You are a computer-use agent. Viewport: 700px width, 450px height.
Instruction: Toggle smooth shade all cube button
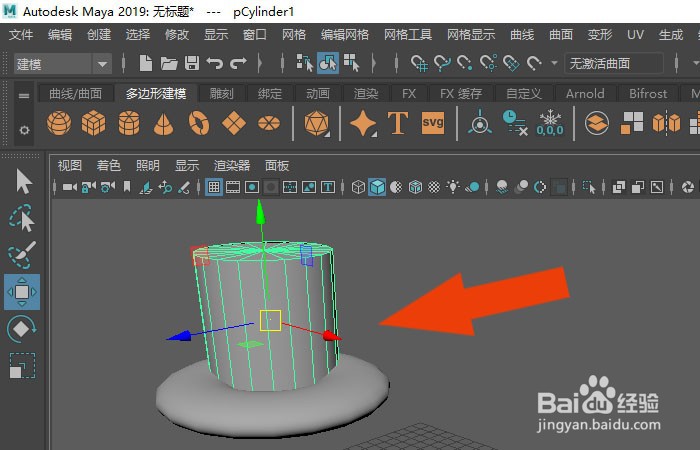click(x=377, y=187)
